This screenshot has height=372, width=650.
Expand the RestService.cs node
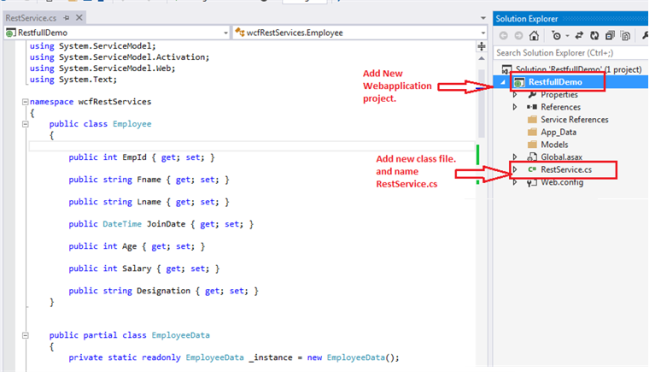pos(515,170)
